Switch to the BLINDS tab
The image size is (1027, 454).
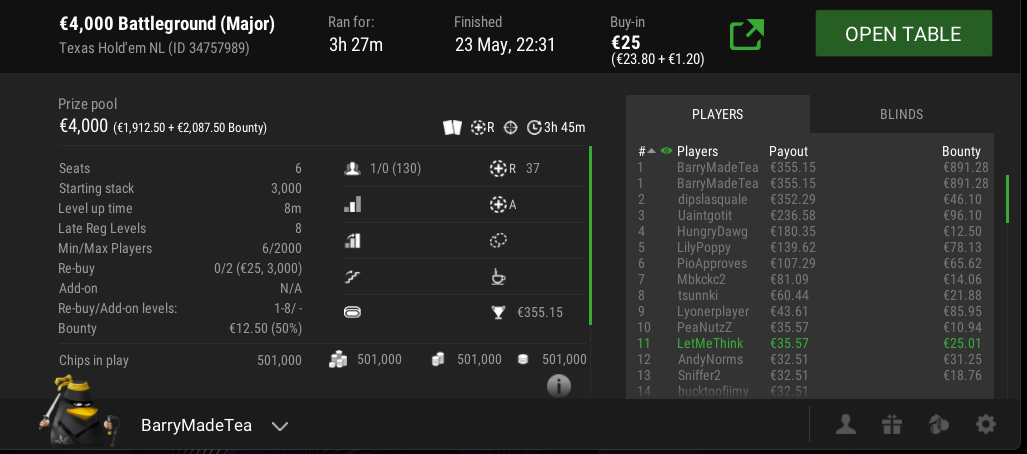tap(901, 114)
